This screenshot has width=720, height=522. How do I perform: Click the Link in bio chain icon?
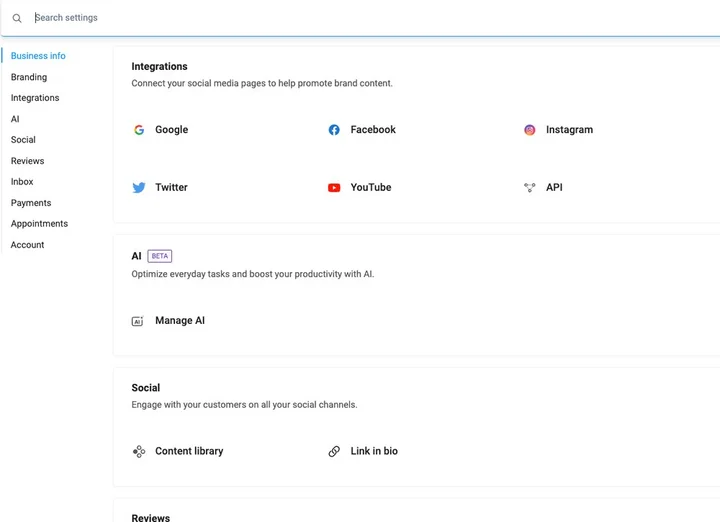(334, 451)
